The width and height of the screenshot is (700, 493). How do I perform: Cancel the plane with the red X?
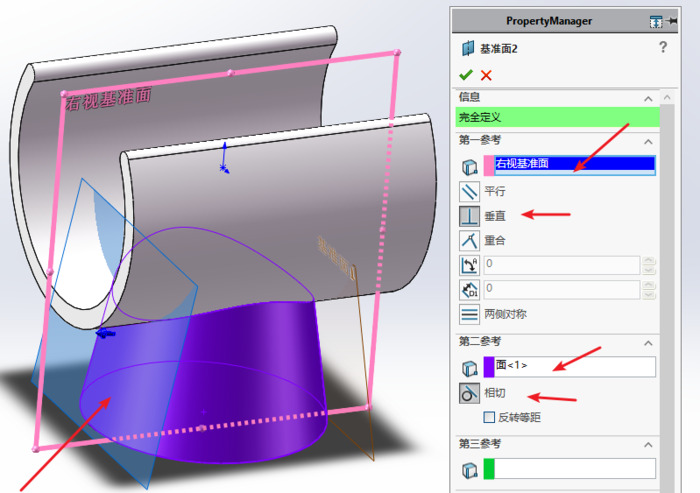tap(486, 75)
